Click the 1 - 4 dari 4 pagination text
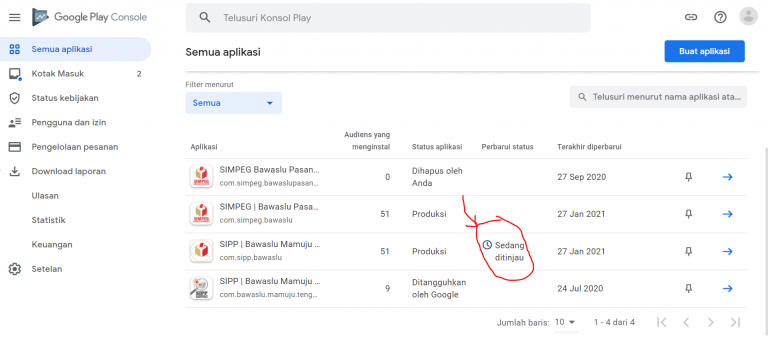The height and width of the screenshot is (363, 768). 614,322
